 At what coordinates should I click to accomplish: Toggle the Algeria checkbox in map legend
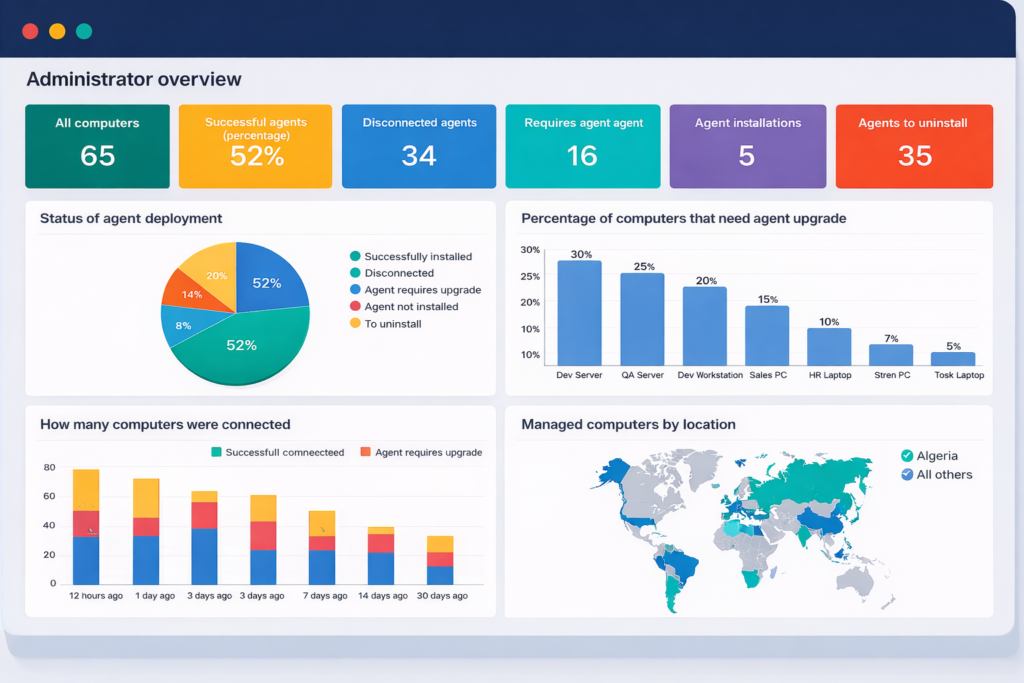coord(907,456)
